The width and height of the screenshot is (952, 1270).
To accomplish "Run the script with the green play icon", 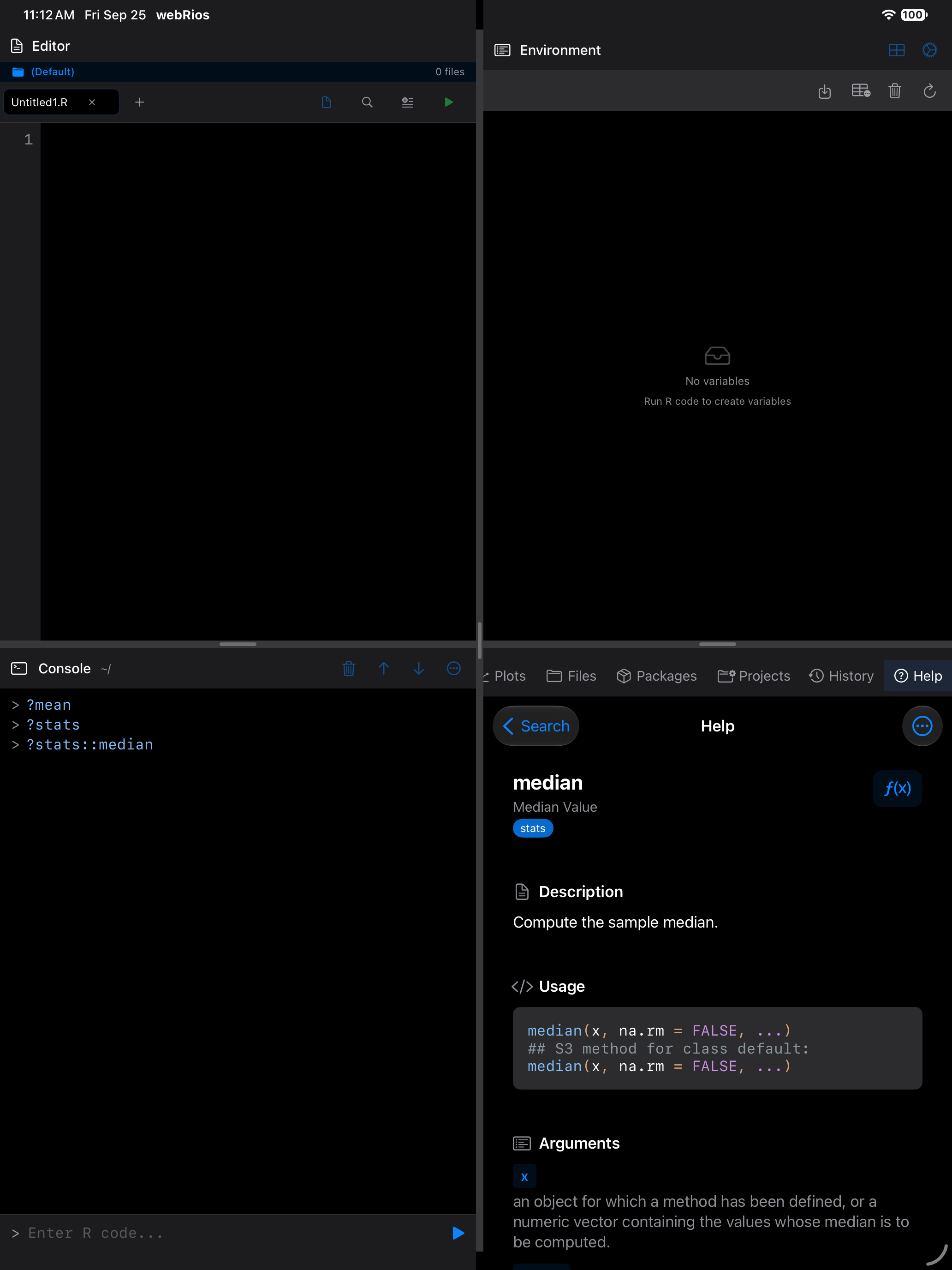I will (x=449, y=102).
